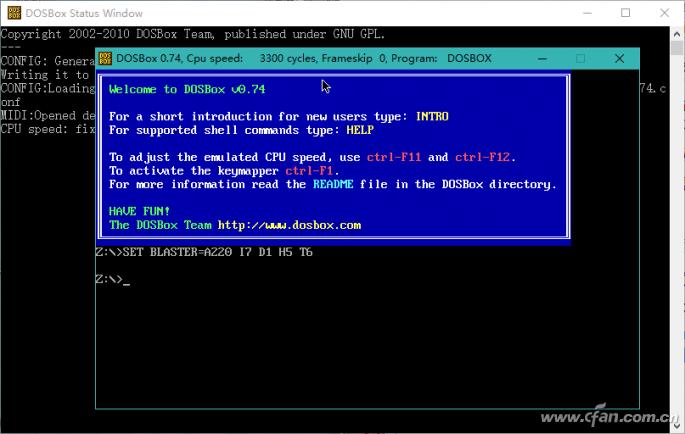Viewport: 685px width, 434px height.
Task: Click the disabled maximize button of DOSBox 0.74
Action: point(581,59)
